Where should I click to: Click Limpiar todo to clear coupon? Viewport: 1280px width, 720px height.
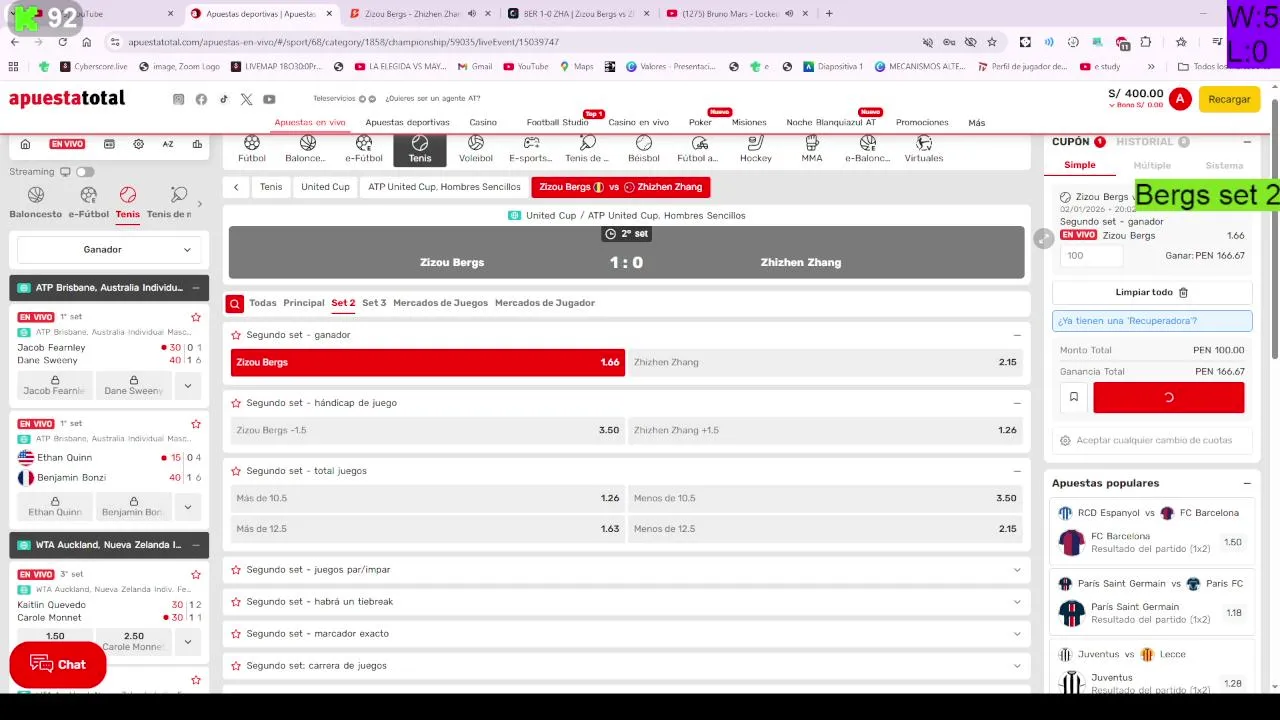click(x=1152, y=293)
